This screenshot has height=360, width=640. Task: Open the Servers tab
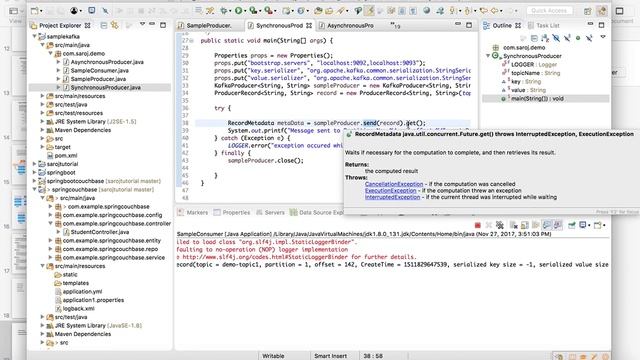[x=270, y=212]
